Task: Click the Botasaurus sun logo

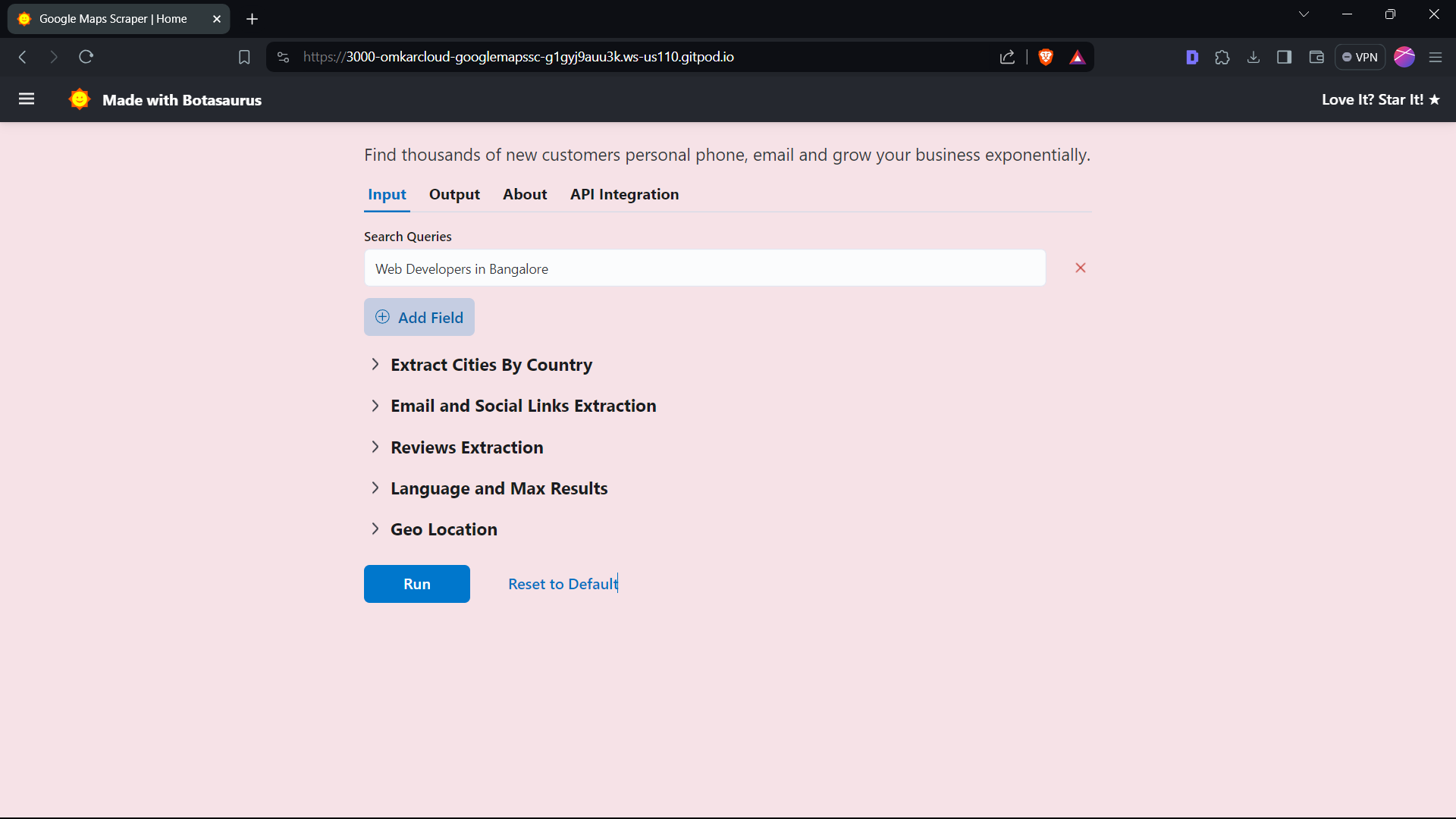Action: point(79,99)
